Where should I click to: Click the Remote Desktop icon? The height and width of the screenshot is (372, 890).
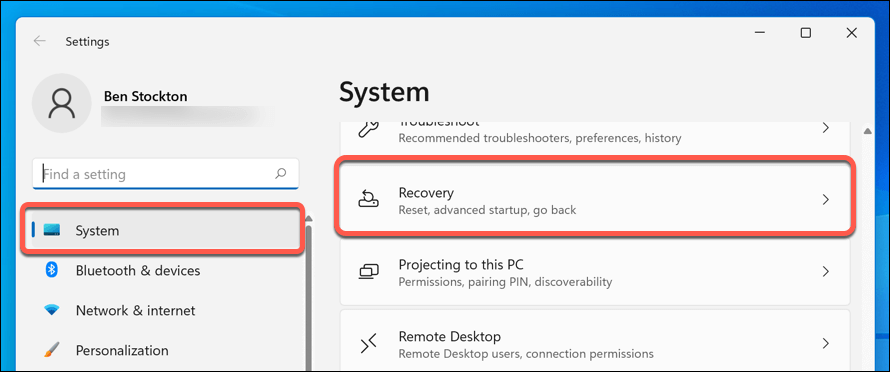tap(368, 344)
